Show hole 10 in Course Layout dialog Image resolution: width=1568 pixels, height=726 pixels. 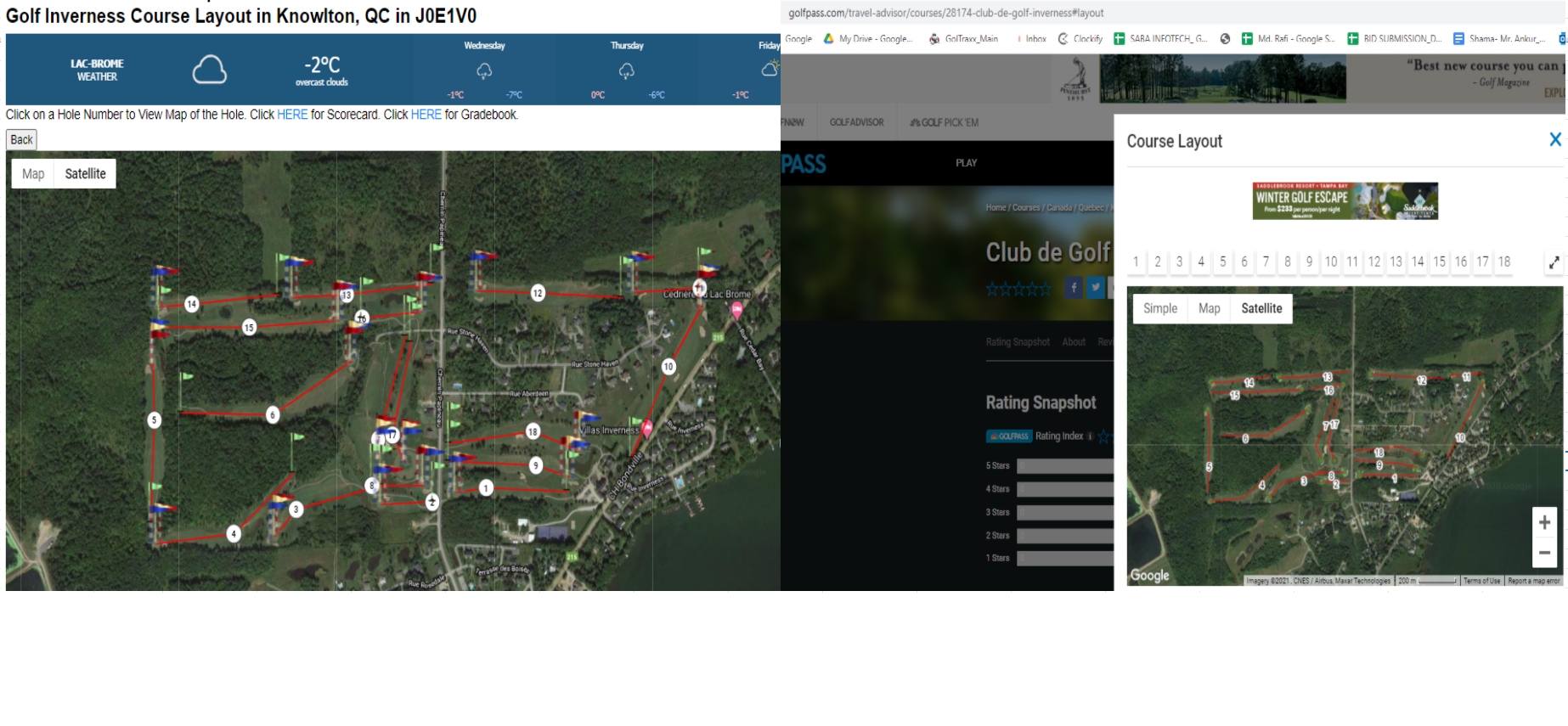tap(1331, 262)
